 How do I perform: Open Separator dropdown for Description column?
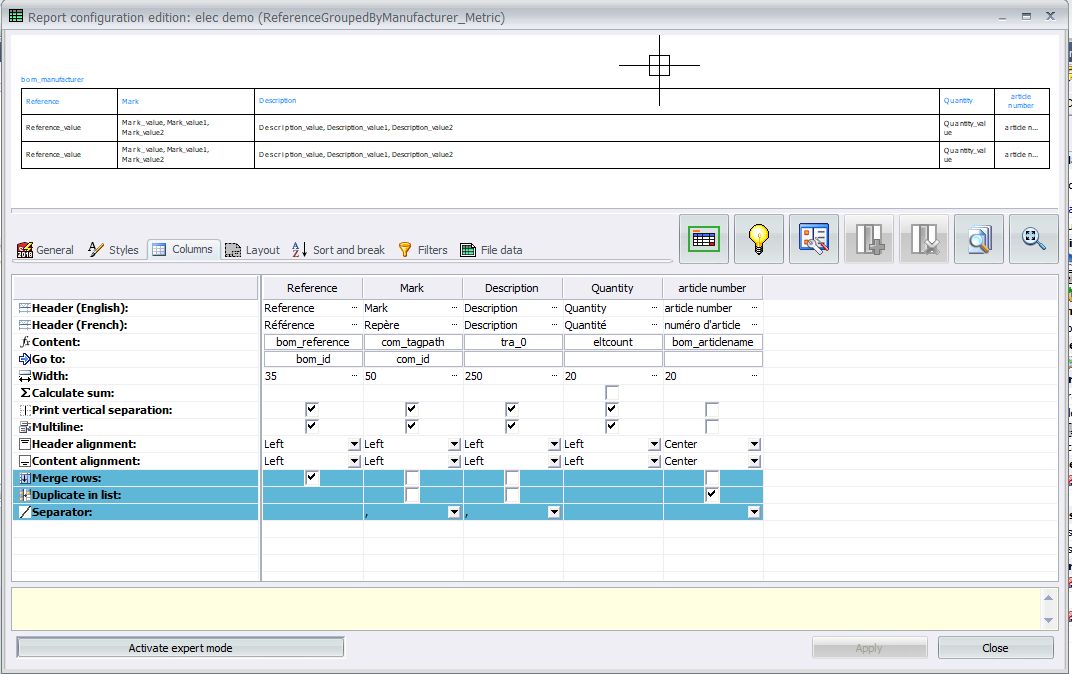[554, 512]
